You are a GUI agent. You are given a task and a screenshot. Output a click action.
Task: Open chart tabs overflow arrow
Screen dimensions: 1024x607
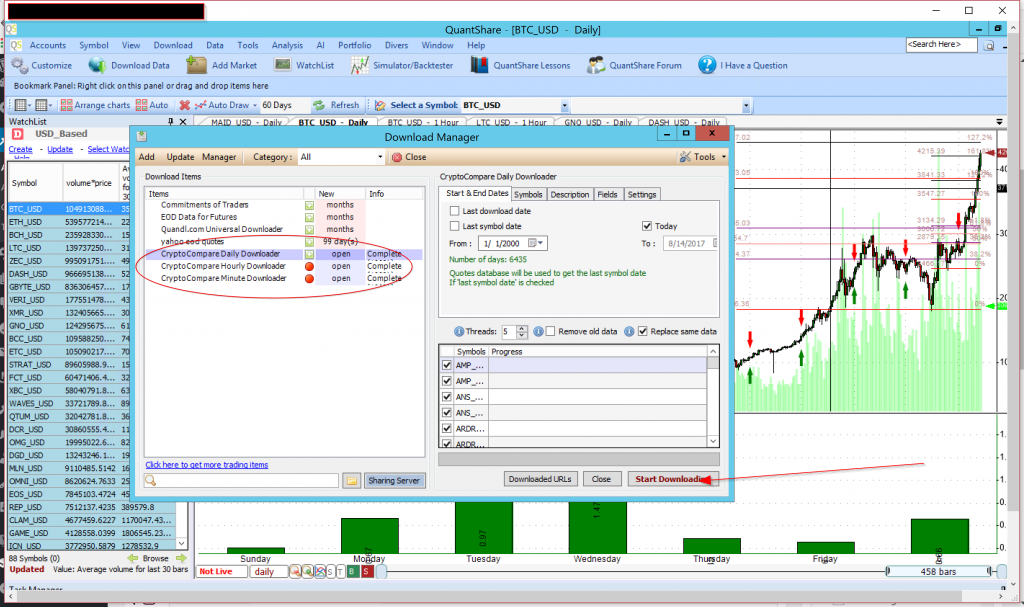click(999, 122)
